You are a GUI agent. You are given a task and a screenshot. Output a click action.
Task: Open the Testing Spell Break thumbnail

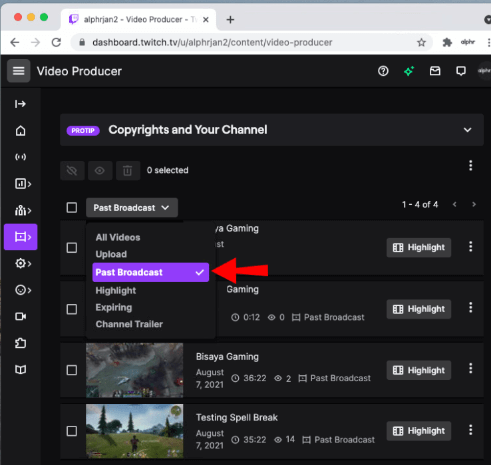[x=135, y=431]
